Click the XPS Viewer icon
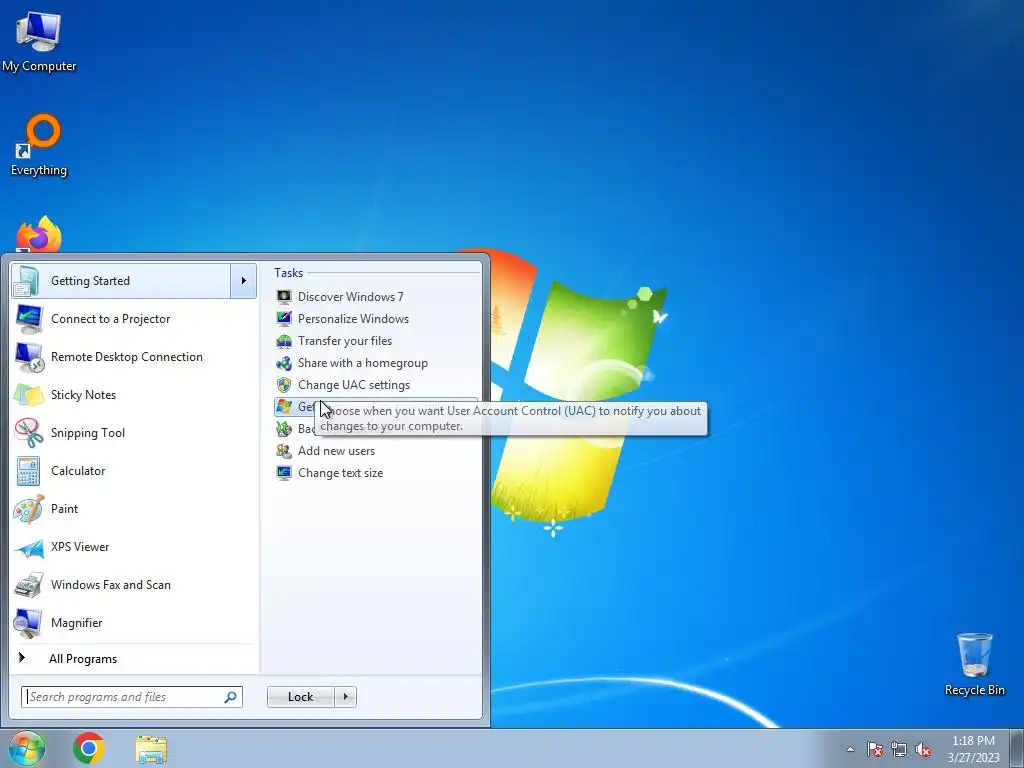This screenshot has height=768, width=1024. (28, 547)
